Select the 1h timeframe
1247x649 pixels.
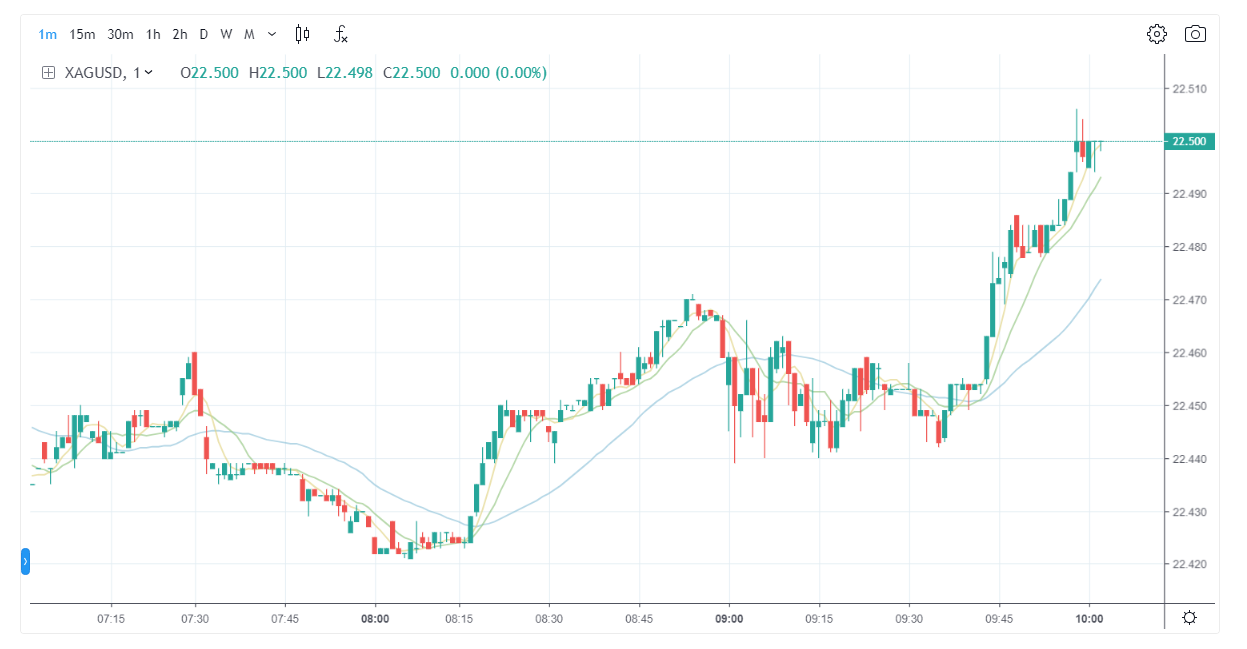coord(153,34)
